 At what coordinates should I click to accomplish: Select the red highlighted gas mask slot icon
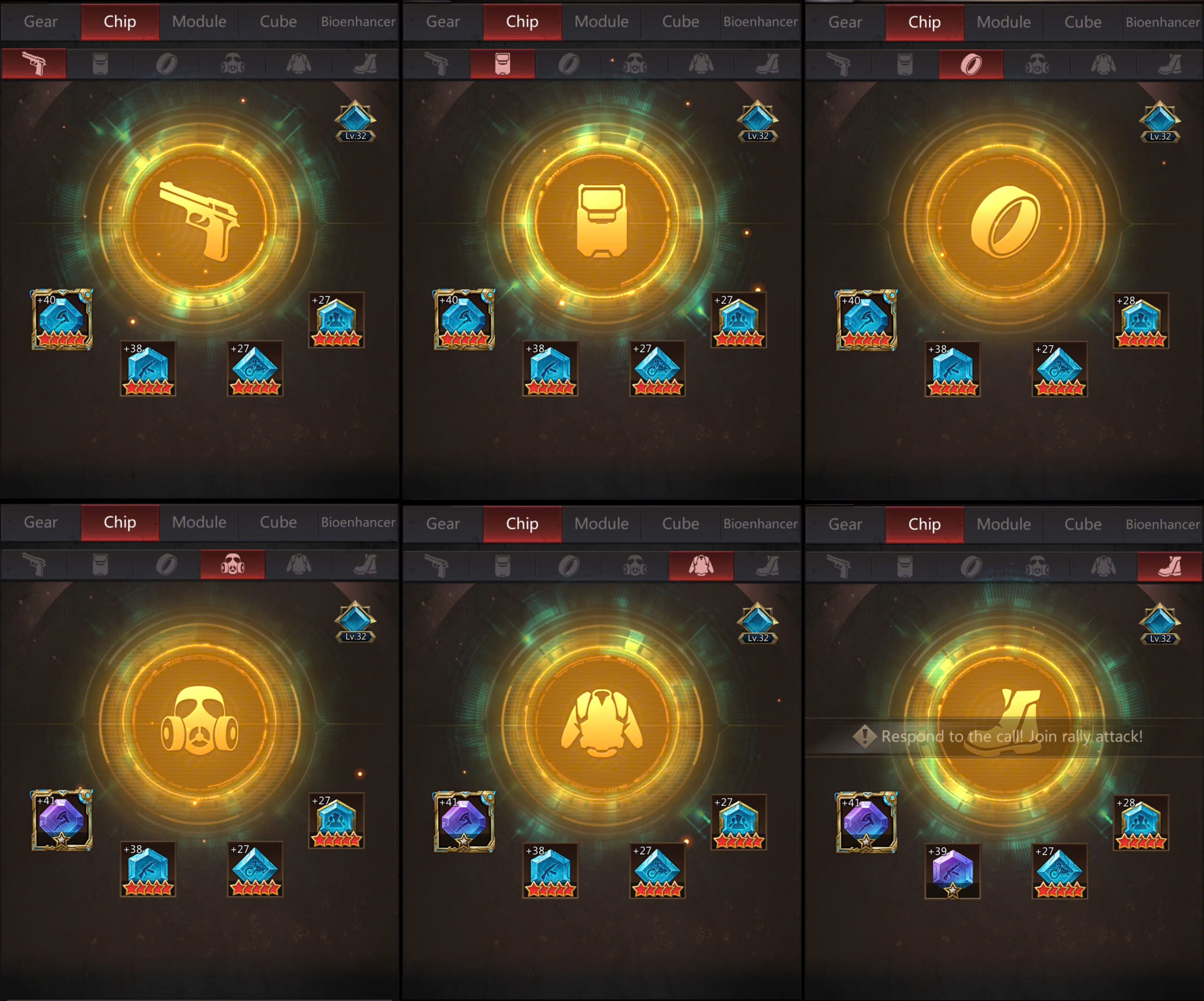(233, 565)
